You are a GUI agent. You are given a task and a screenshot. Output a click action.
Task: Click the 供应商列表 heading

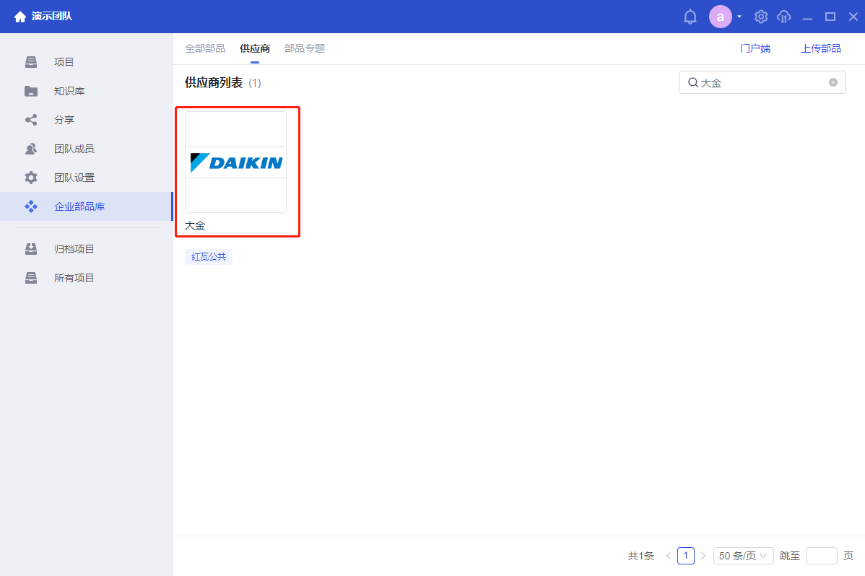pyautogui.click(x=213, y=83)
